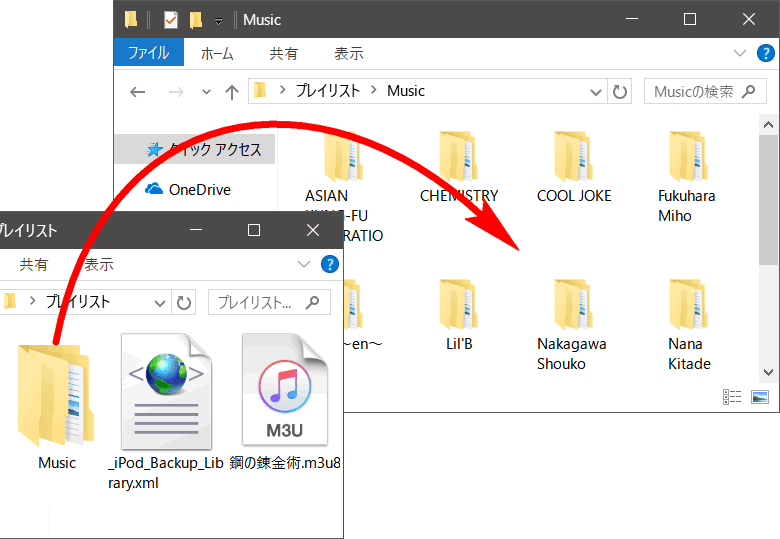Open recent locations dropdown in Music window
Image resolution: width=780 pixels, height=539 pixels.
click(x=206, y=92)
